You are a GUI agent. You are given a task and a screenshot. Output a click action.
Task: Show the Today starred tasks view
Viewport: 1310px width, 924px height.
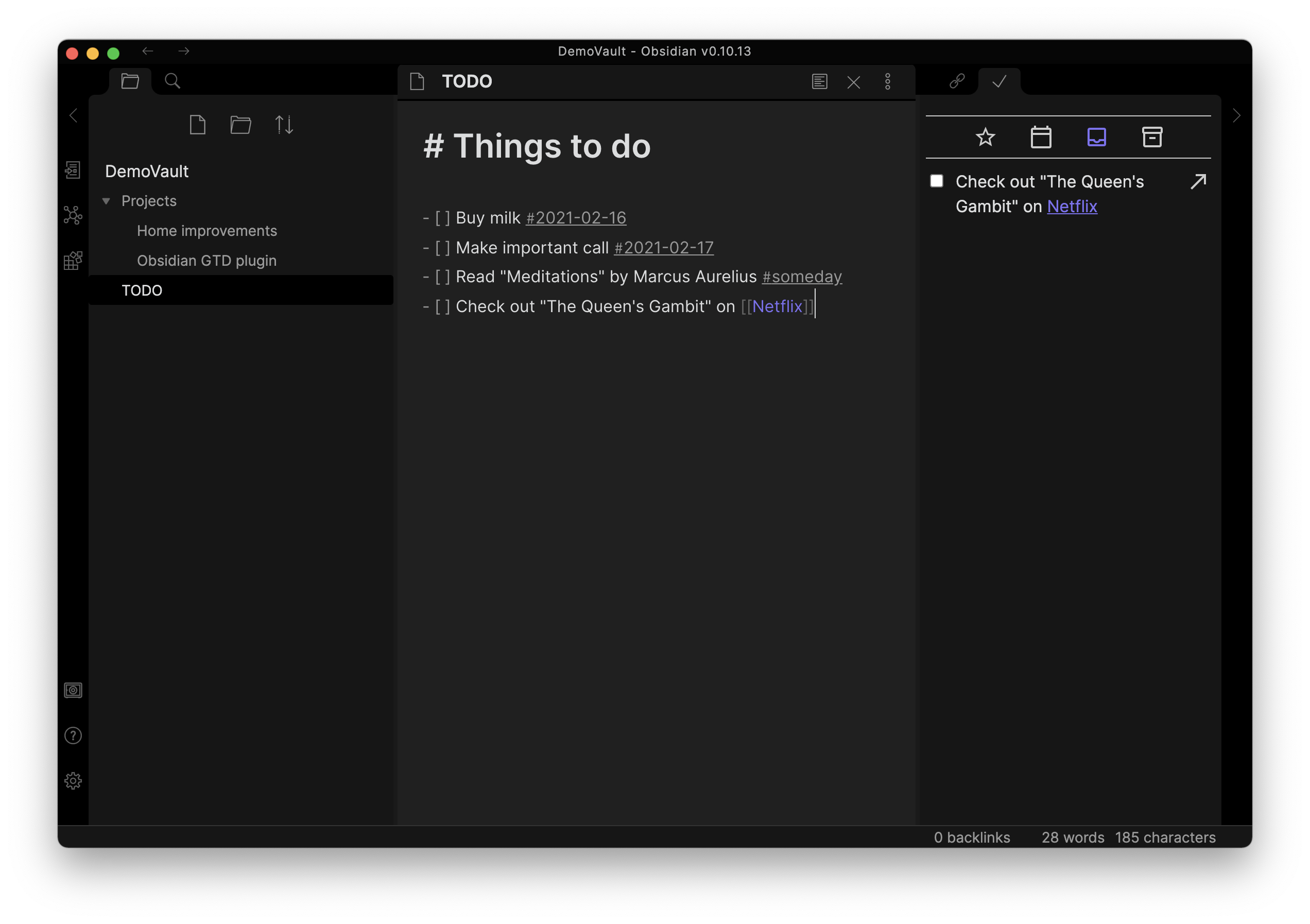tap(986, 137)
